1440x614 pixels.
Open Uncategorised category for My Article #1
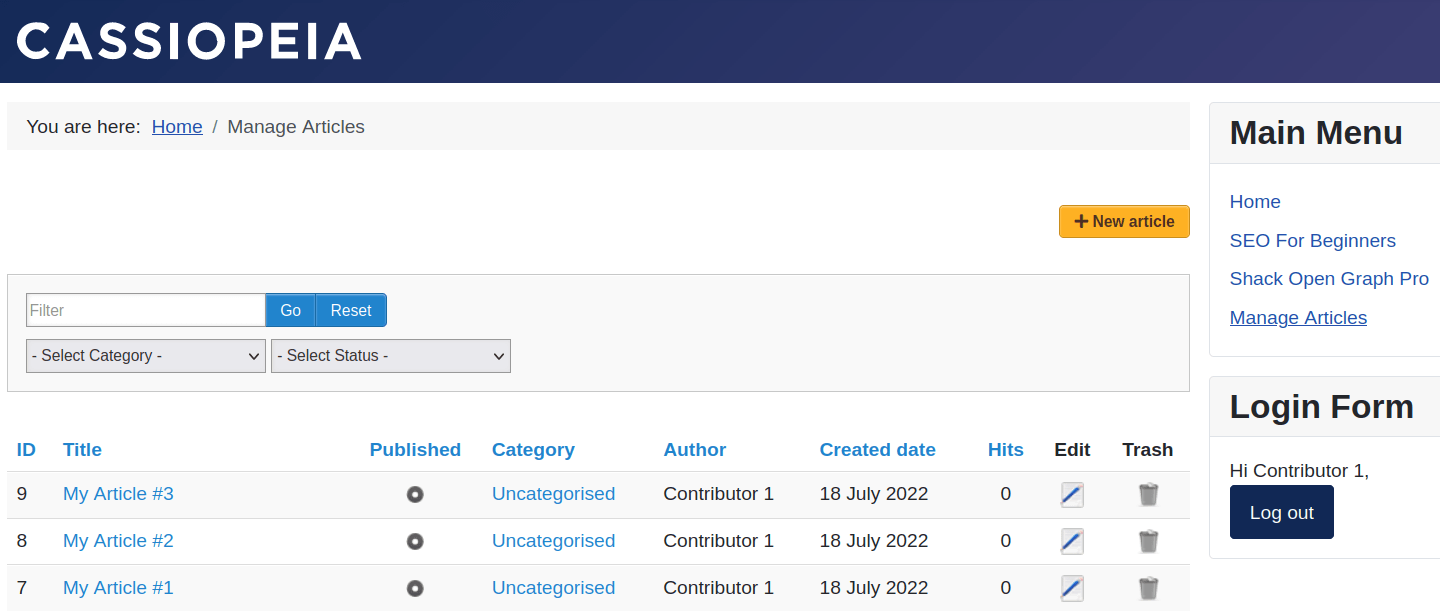click(x=553, y=588)
